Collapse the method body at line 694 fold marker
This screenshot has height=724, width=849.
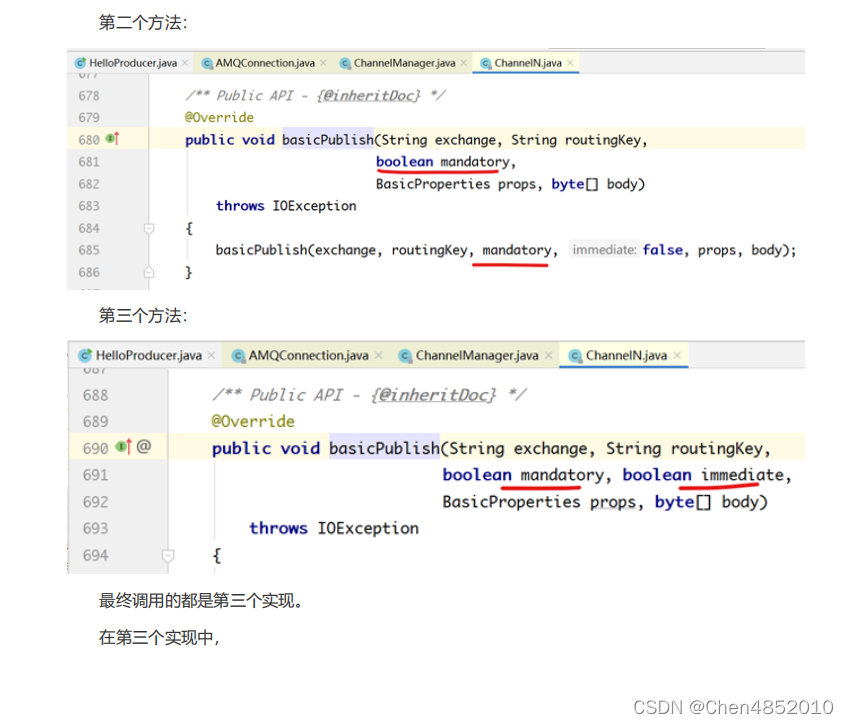click(168, 556)
